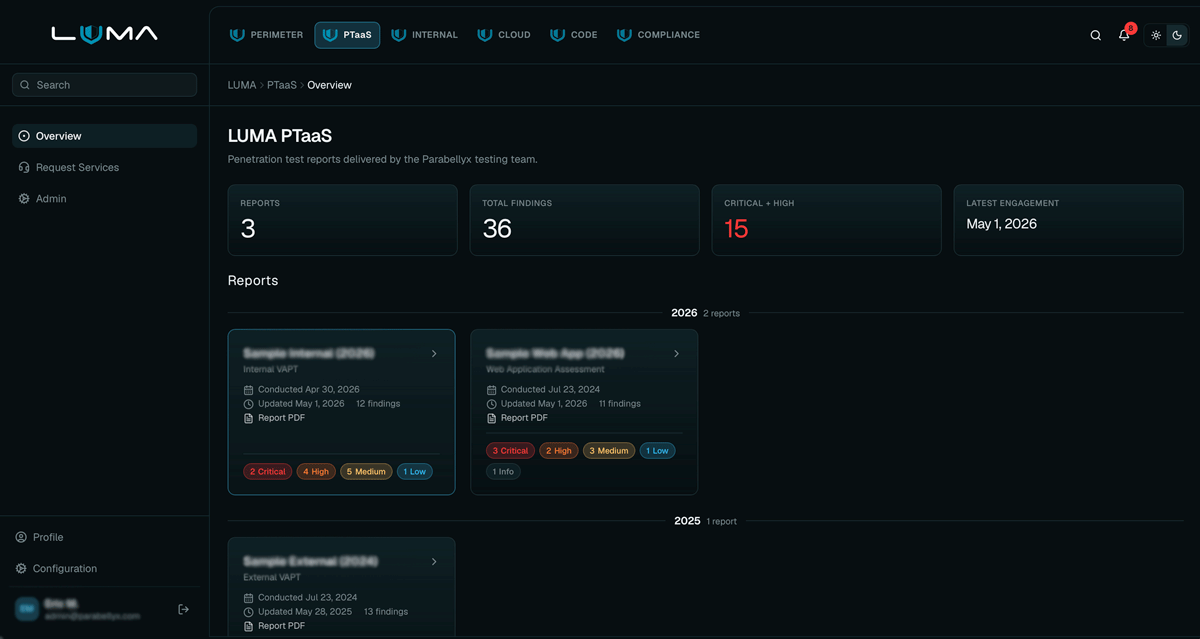Viewport: 1200px width, 639px height.
Task: Click the Internal VAPT report card
Action: point(342,412)
